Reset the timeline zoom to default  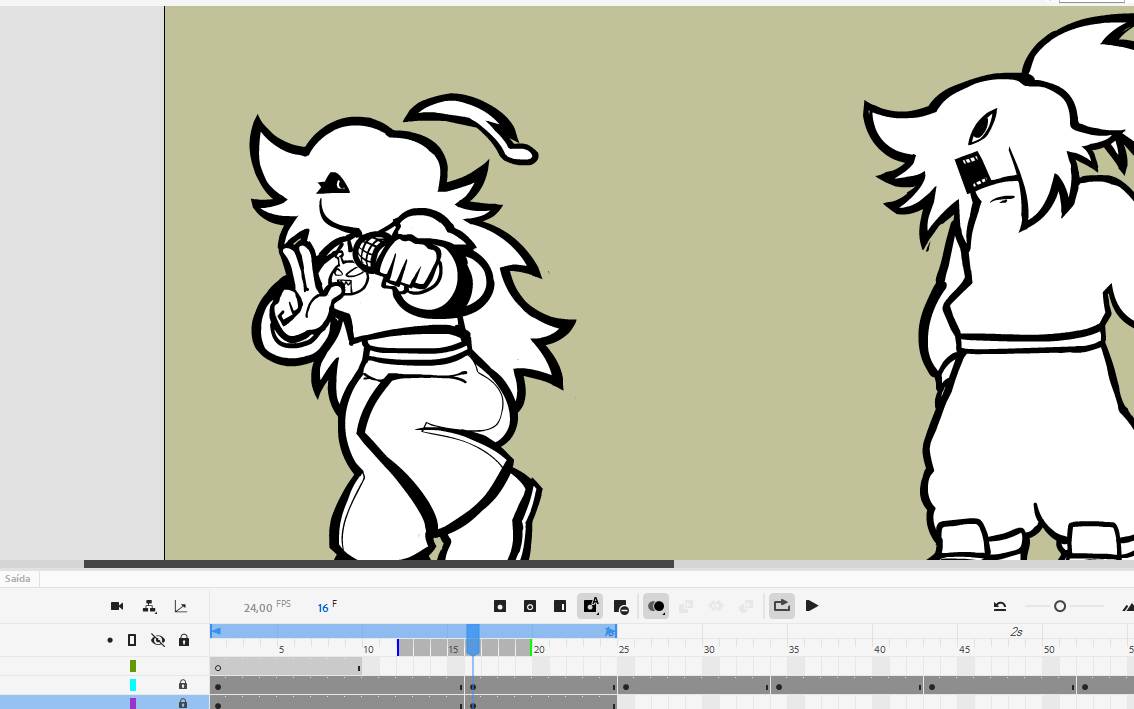pyautogui.click(x=1000, y=606)
